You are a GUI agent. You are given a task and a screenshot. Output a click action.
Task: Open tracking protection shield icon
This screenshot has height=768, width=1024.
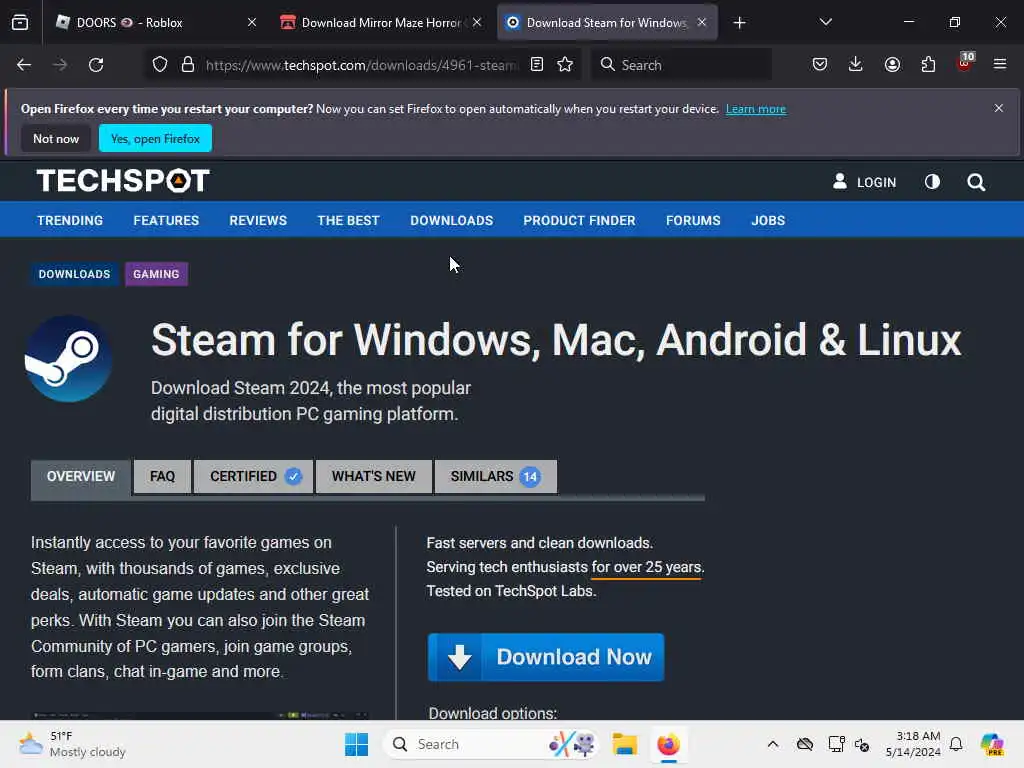160,65
